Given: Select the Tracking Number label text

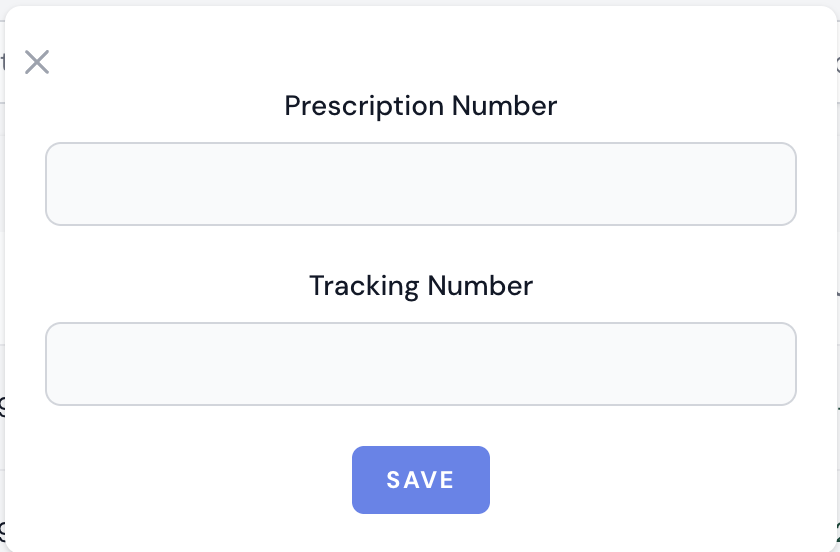Looking at the screenshot, I should (x=420, y=285).
